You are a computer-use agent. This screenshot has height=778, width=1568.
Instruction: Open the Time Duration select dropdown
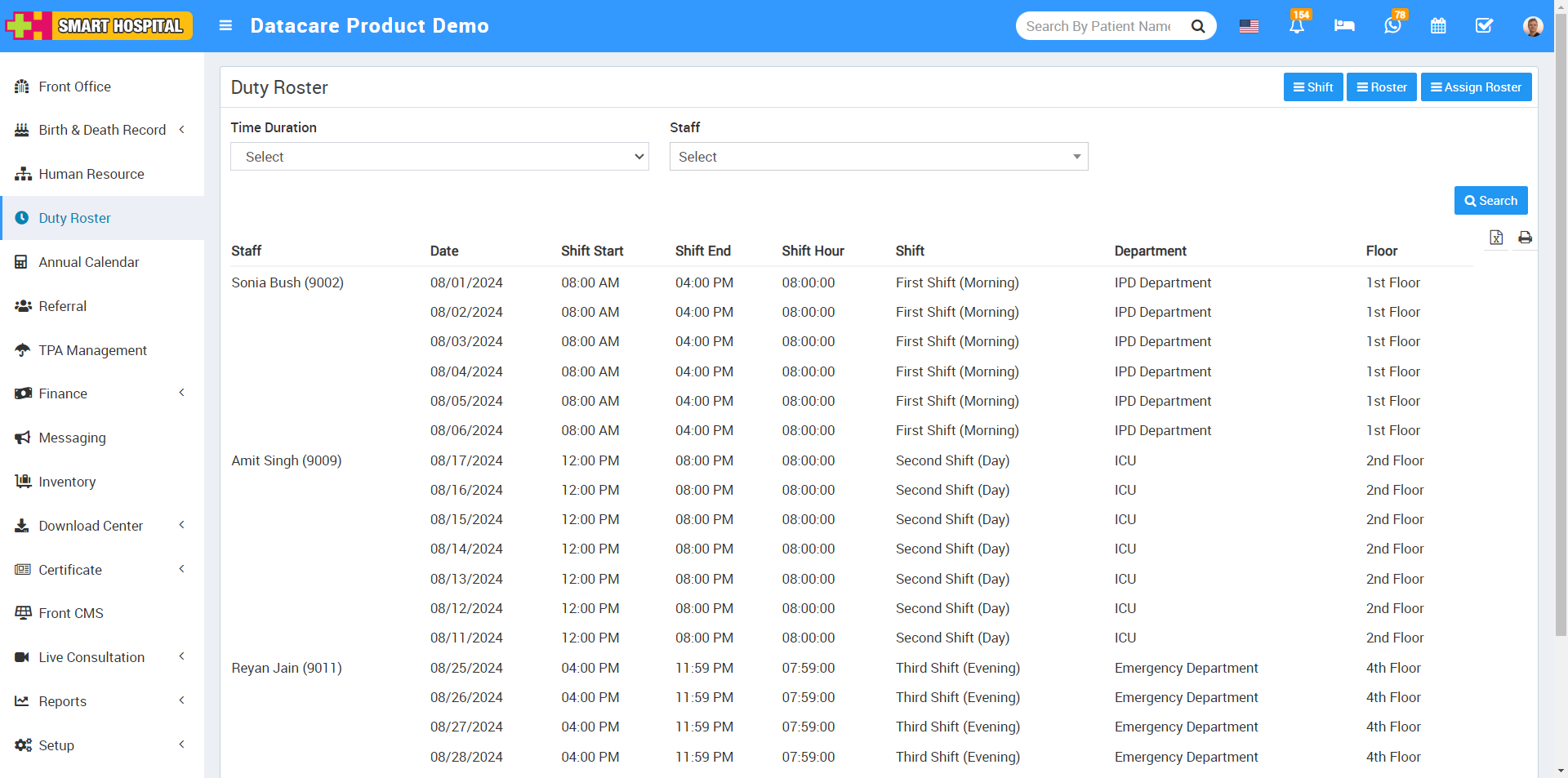[439, 156]
